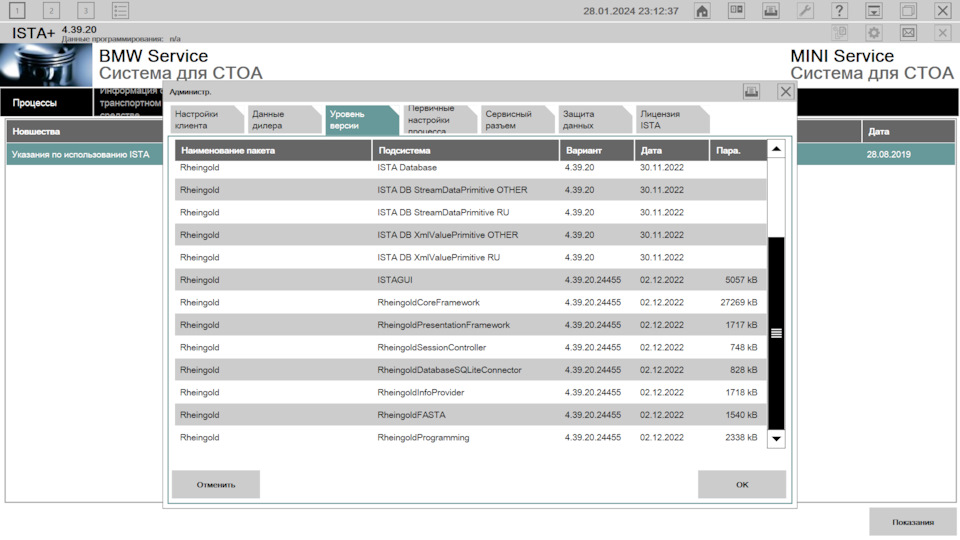Sort by Наименование пакета column header
This screenshot has width=960, height=540.
[273, 150]
